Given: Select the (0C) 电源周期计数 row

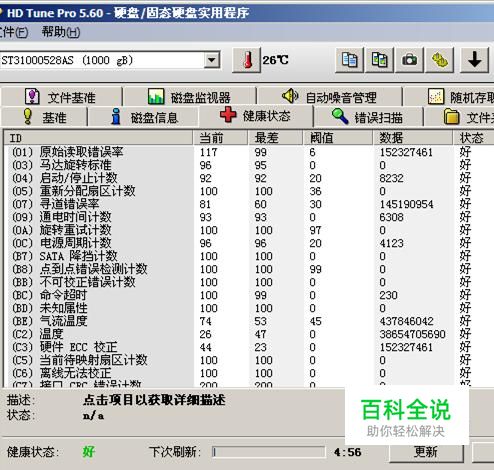Looking at the screenshot, I should coord(249,243).
